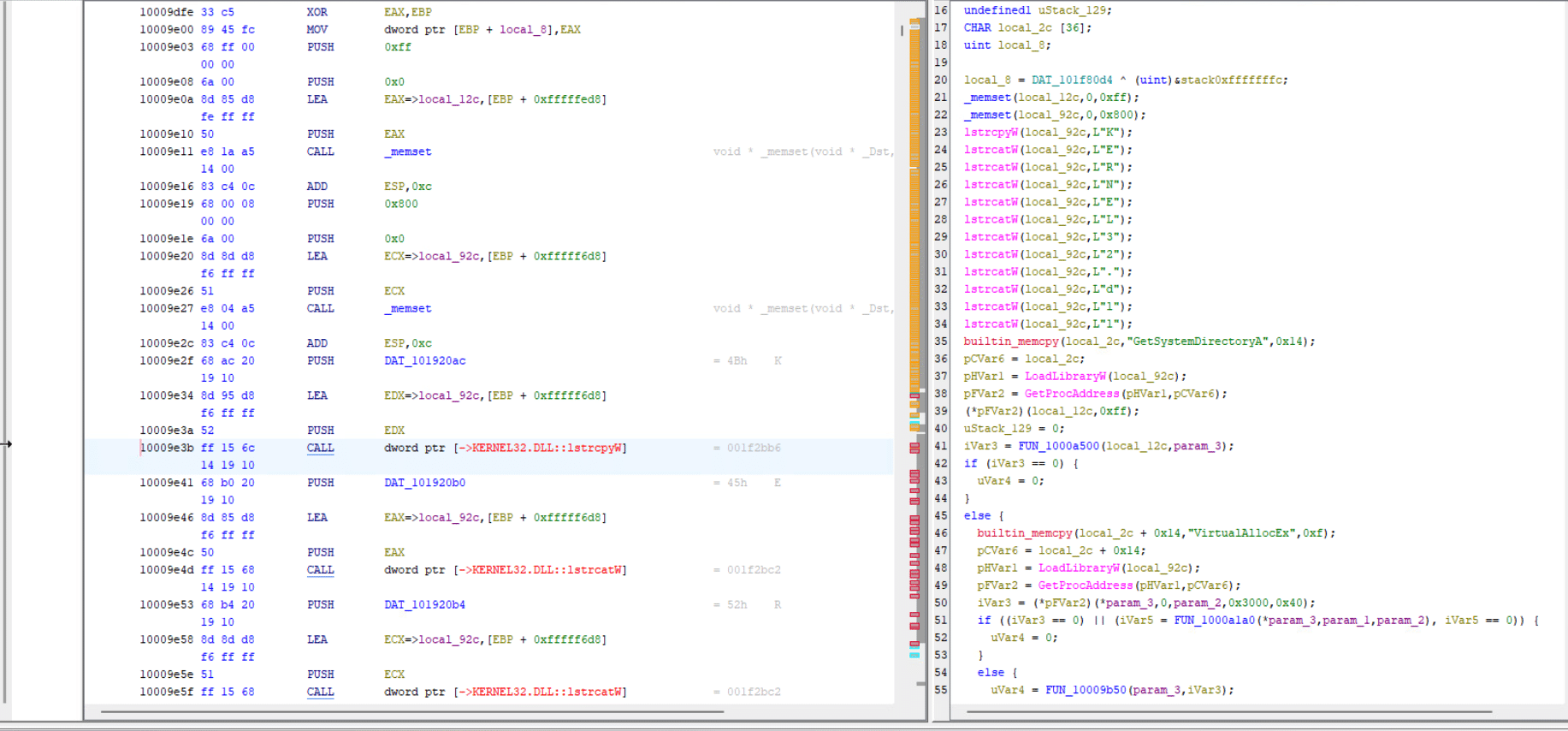Click the listing panel horizontal scrollbar
The width and height of the screenshot is (1568, 731).
tap(412, 711)
